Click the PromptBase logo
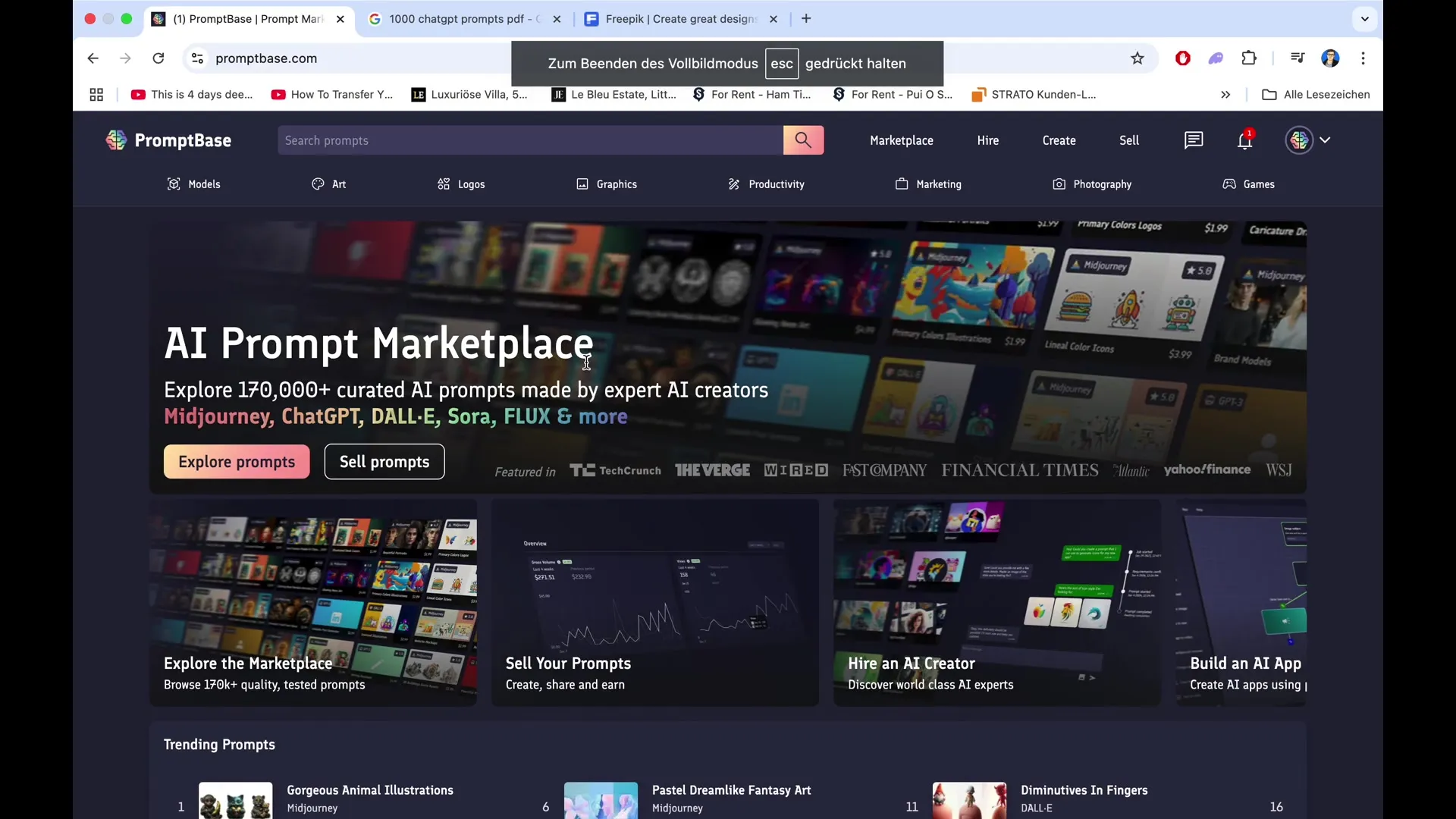Image resolution: width=1456 pixels, height=819 pixels. [x=168, y=140]
